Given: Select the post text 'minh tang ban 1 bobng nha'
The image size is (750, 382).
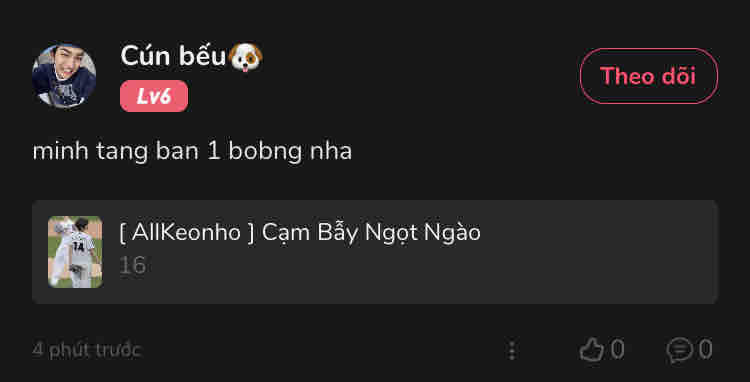Looking at the screenshot, I should tap(192, 152).
